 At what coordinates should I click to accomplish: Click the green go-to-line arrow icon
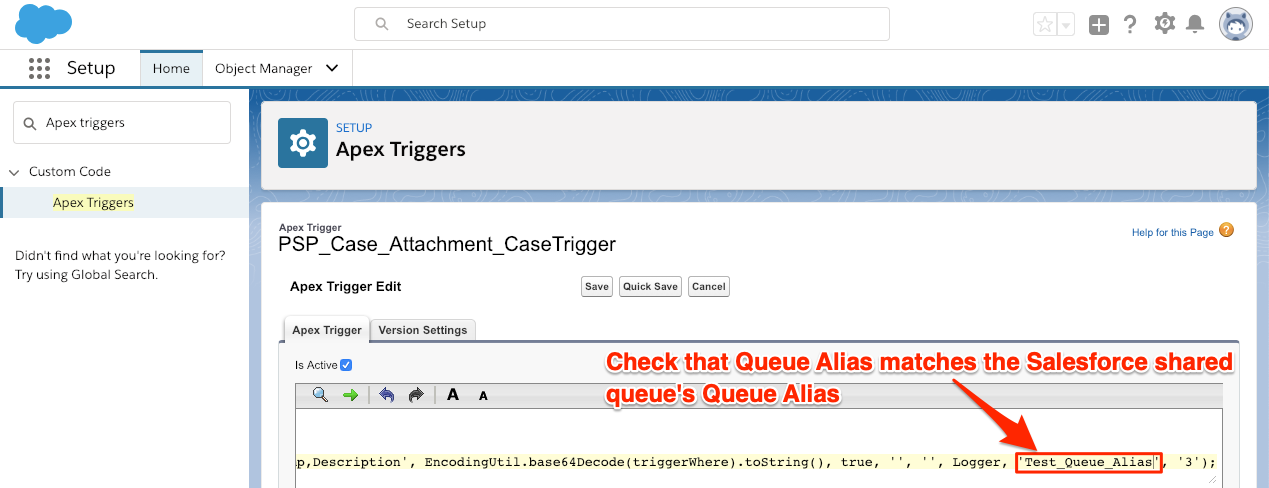(x=350, y=395)
